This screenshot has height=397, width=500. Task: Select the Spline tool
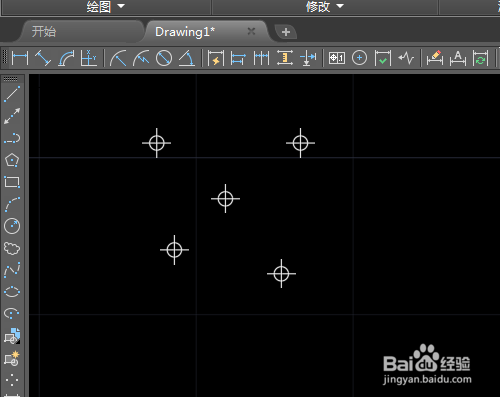(12, 270)
